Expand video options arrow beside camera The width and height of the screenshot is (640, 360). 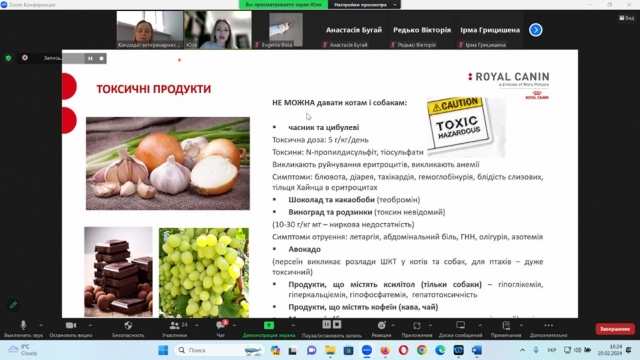pos(90,325)
